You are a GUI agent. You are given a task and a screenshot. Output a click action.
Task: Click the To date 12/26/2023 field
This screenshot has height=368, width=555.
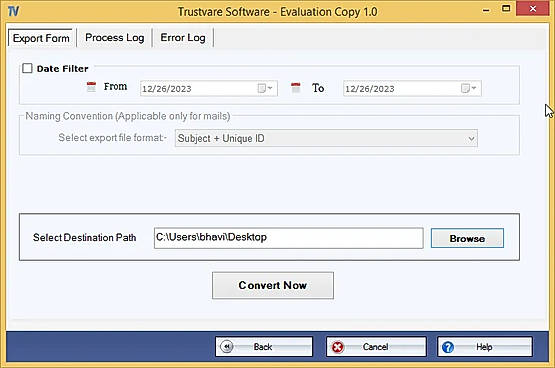point(412,88)
